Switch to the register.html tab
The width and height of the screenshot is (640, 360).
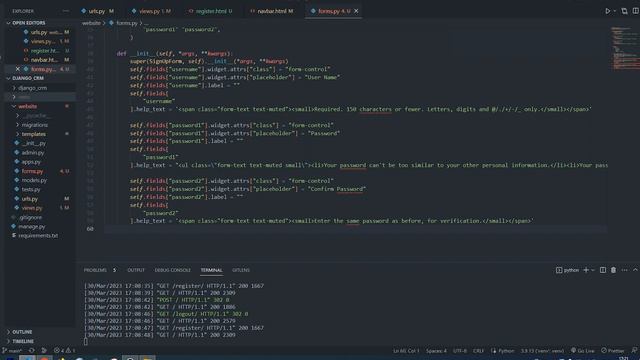210,11
